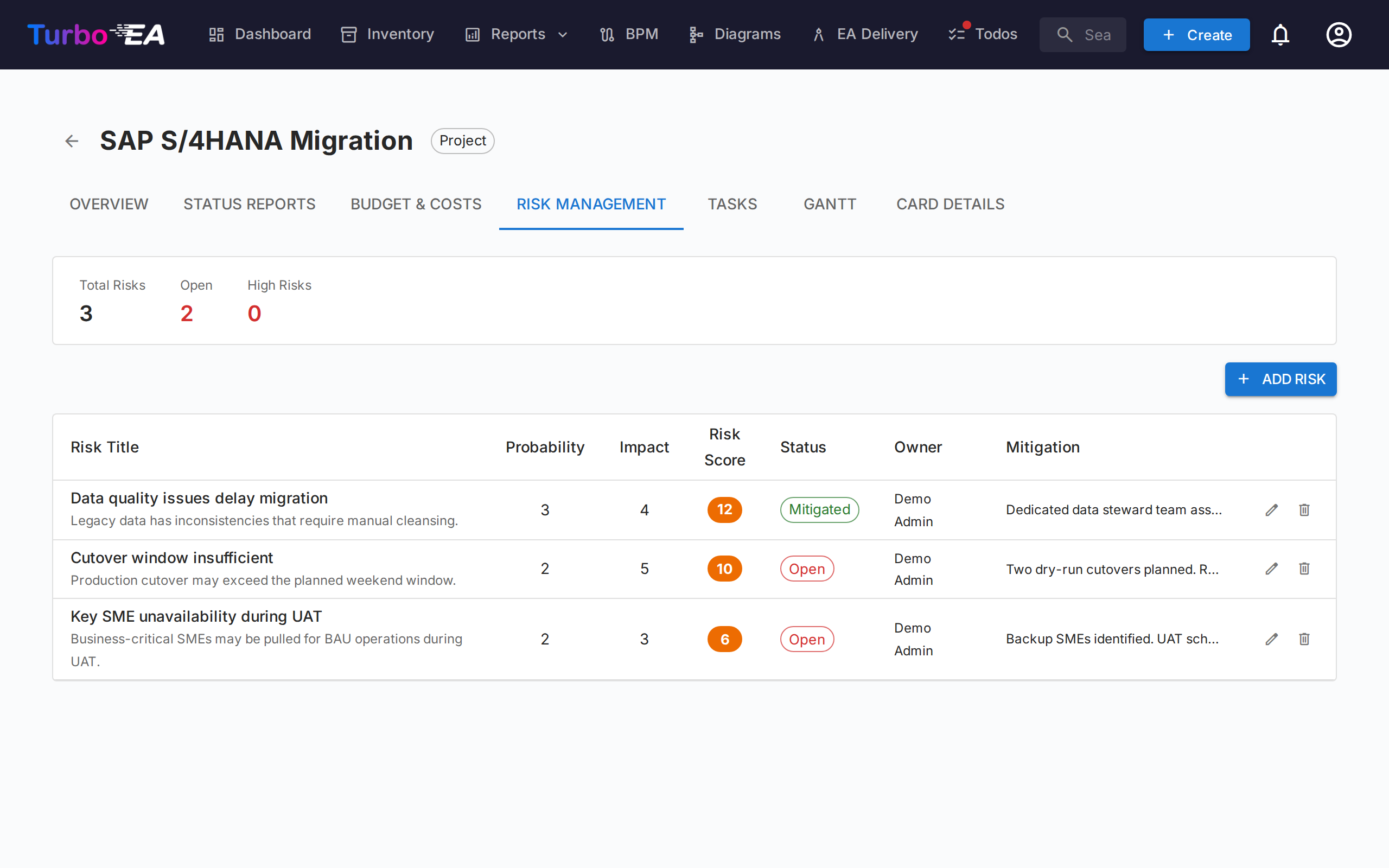The height and width of the screenshot is (868, 1389).
Task: Expand the Reports dropdown menu
Action: [517, 34]
